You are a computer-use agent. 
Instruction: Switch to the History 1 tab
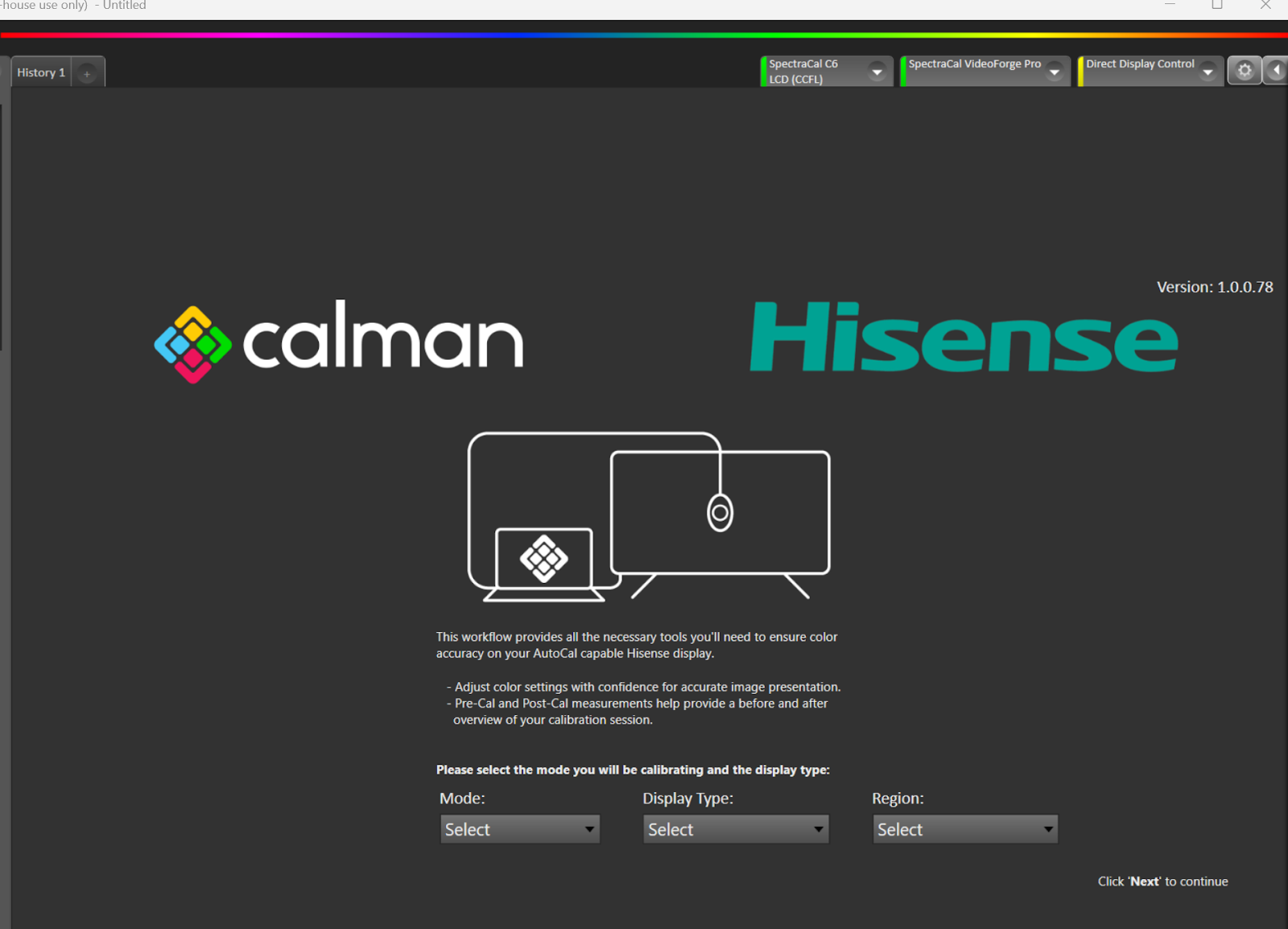point(41,72)
